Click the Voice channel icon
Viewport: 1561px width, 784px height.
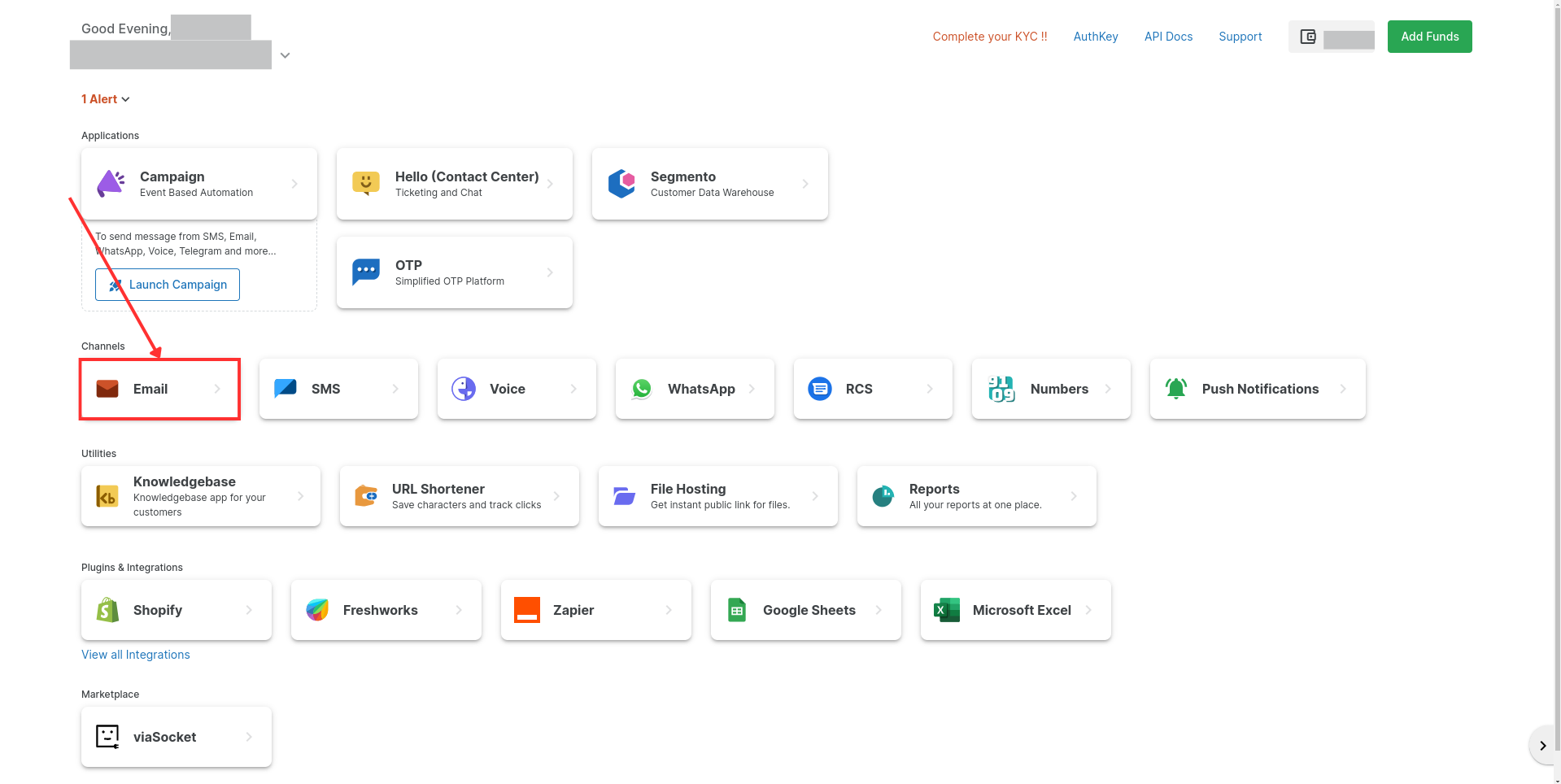click(464, 389)
